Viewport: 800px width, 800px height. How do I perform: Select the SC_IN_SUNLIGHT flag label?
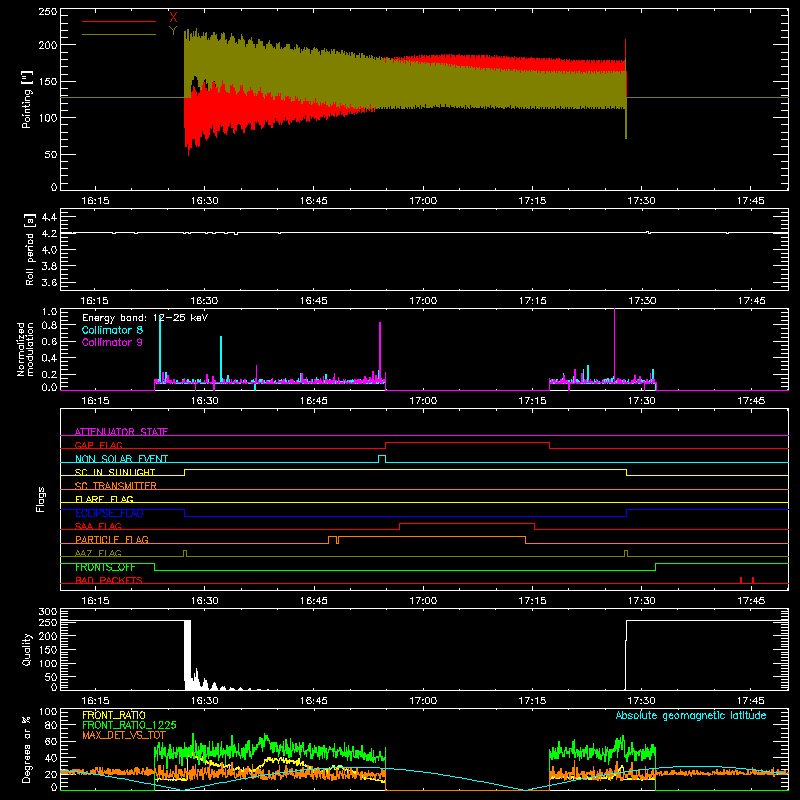click(x=115, y=472)
